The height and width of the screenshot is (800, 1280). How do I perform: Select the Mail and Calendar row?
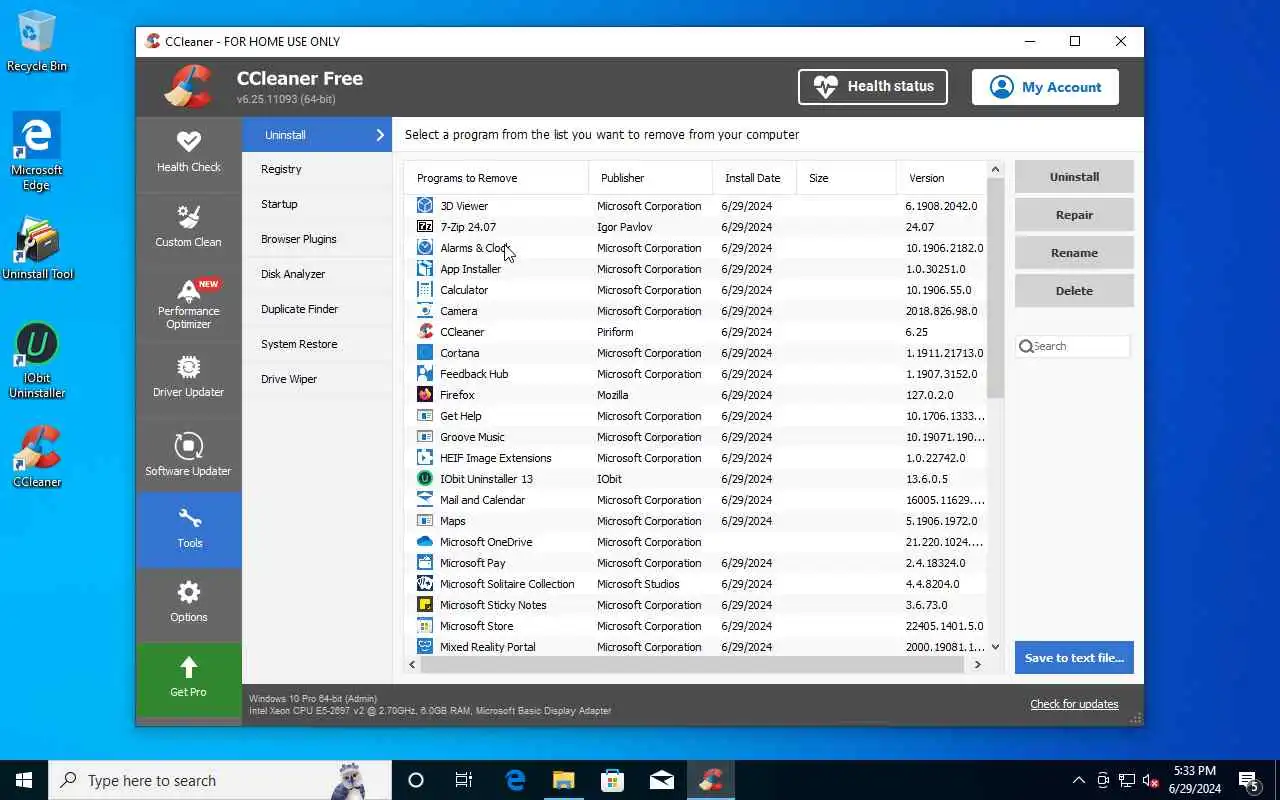(695, 500)
